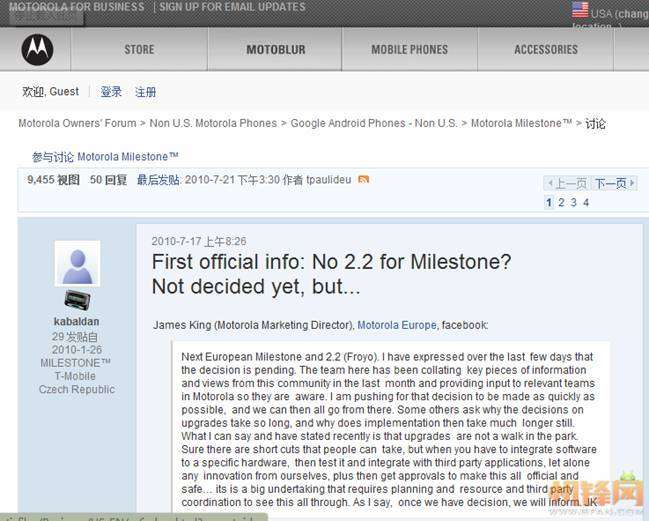Open the MOBILE PHONES navigation tab

(409, 50)
